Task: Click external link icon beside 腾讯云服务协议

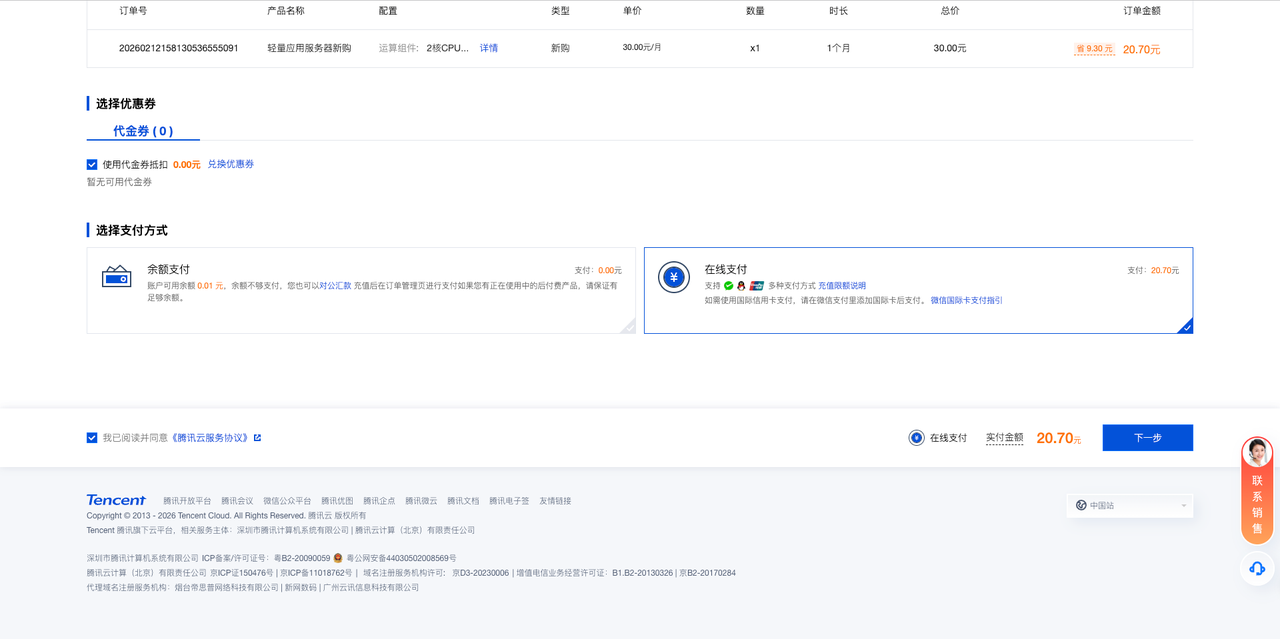Action: tap(258, 438)
